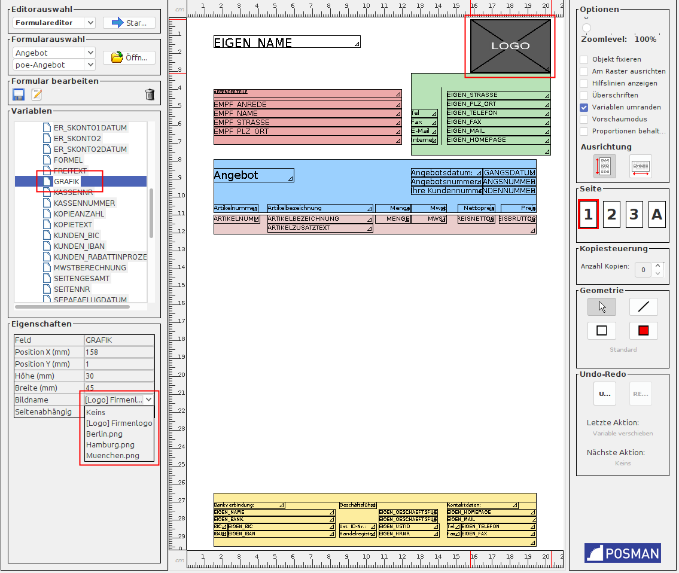Select KASSENNUMMER in the Variablen list
The width and height of the screenshot is (679, 573).
(84, 203)
